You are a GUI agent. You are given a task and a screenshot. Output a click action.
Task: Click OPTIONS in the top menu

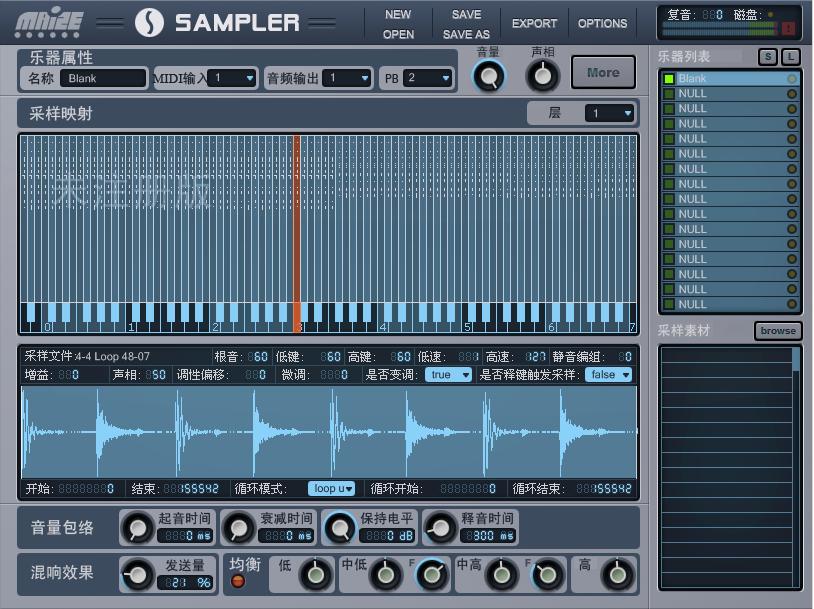602,23
